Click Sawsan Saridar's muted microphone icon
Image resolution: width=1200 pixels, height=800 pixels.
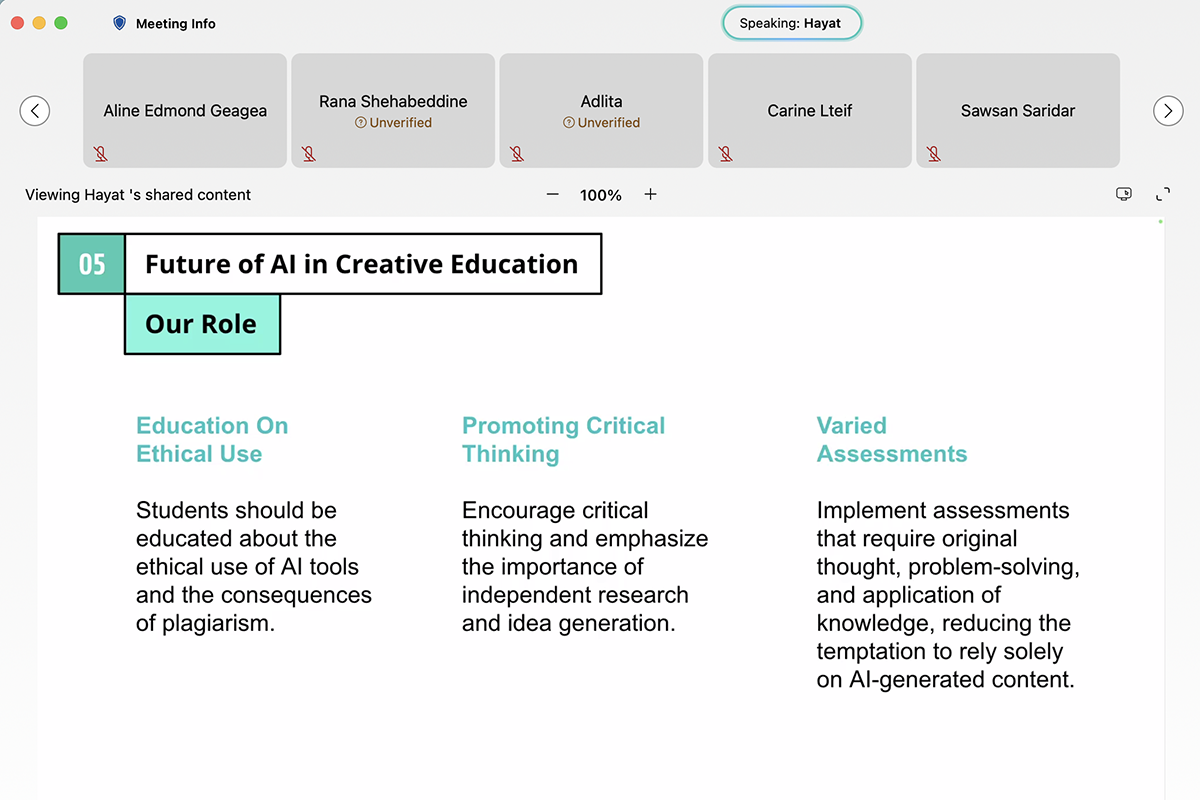934,154
